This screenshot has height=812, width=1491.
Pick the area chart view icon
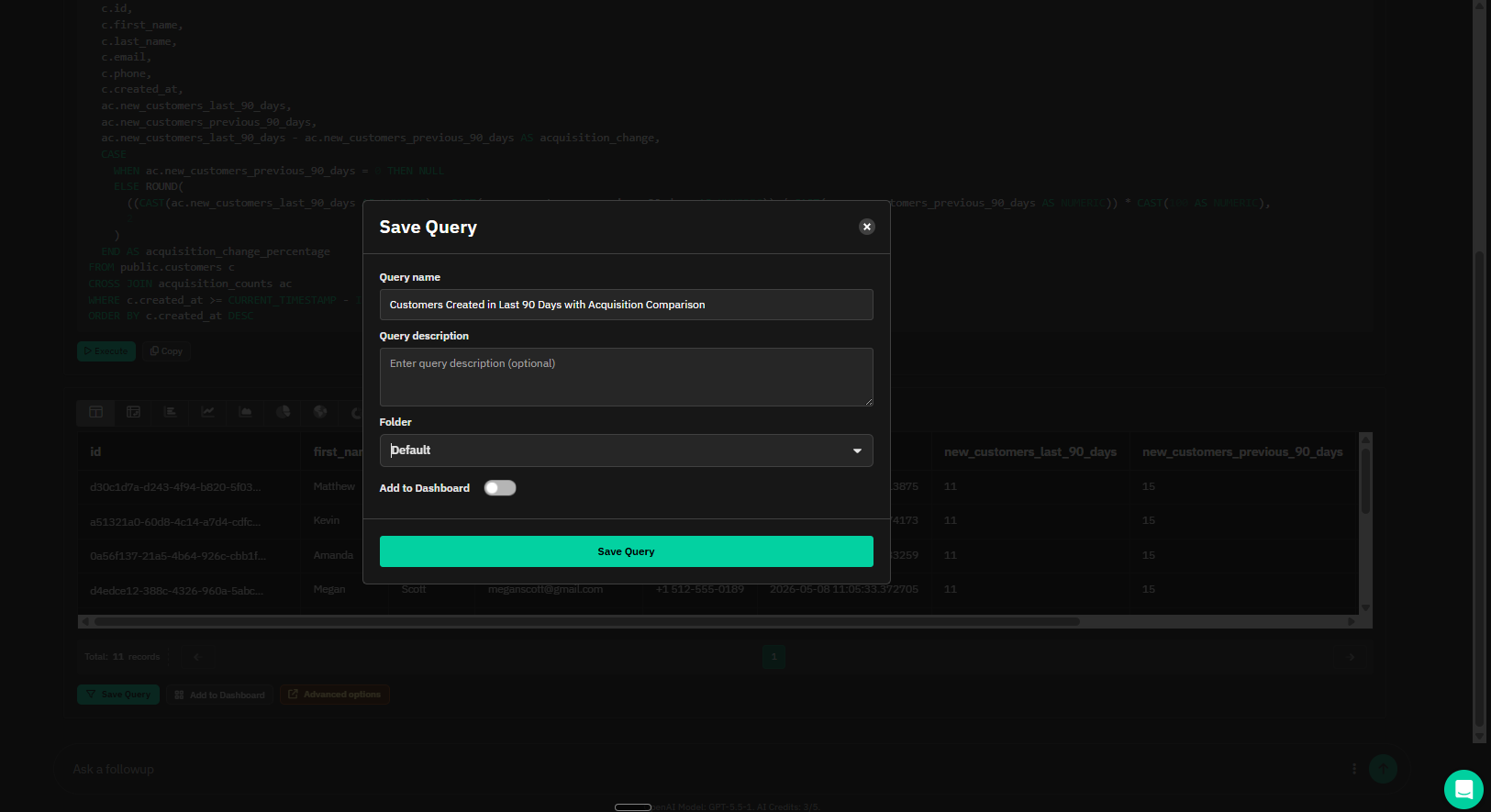click(x=245, y=412)
